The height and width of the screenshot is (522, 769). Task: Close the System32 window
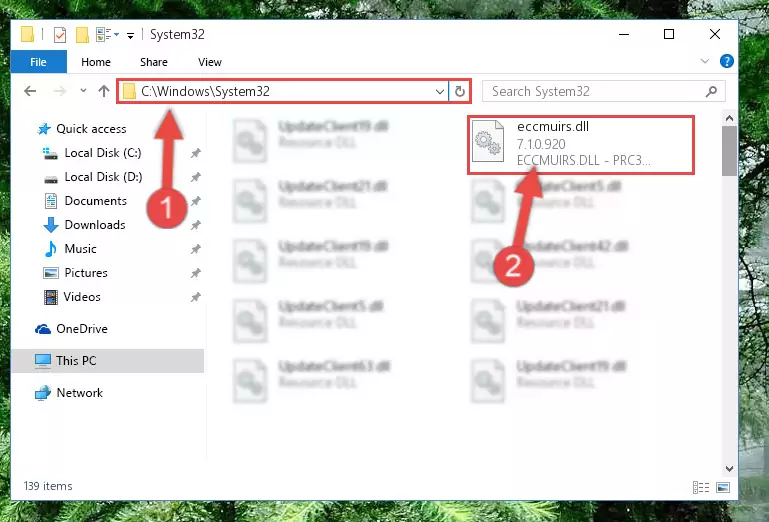pyautogui.click(x=715, y=34)
